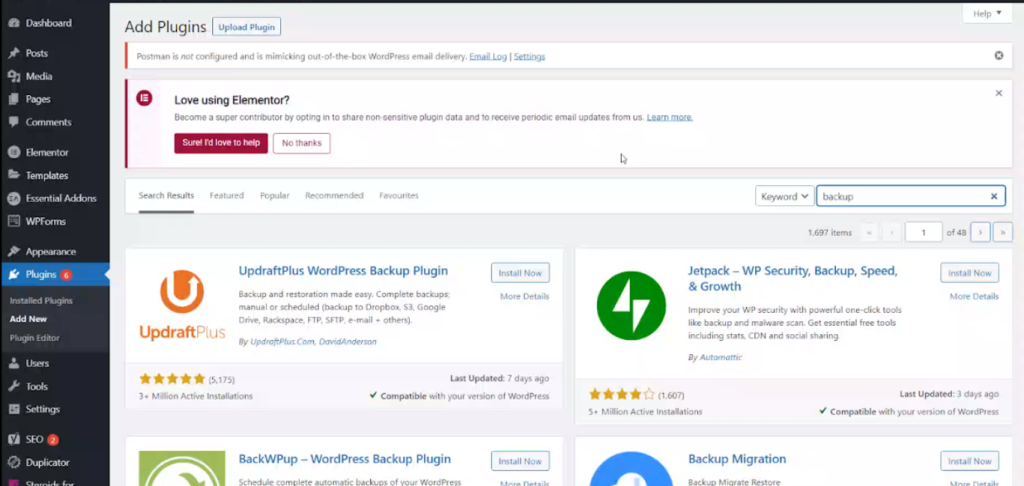Install BackWPup plugin now

(520, 461)
